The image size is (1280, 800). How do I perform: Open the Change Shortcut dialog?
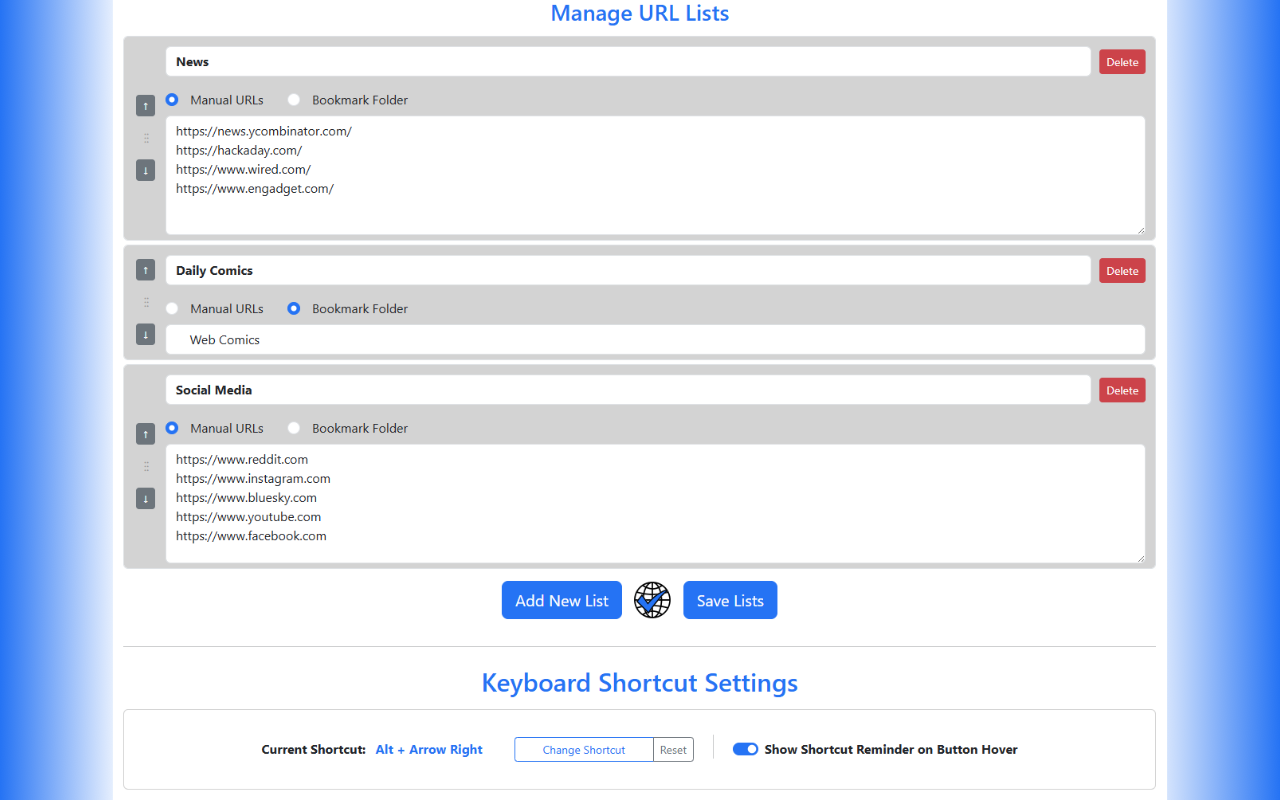pos(583,749)
